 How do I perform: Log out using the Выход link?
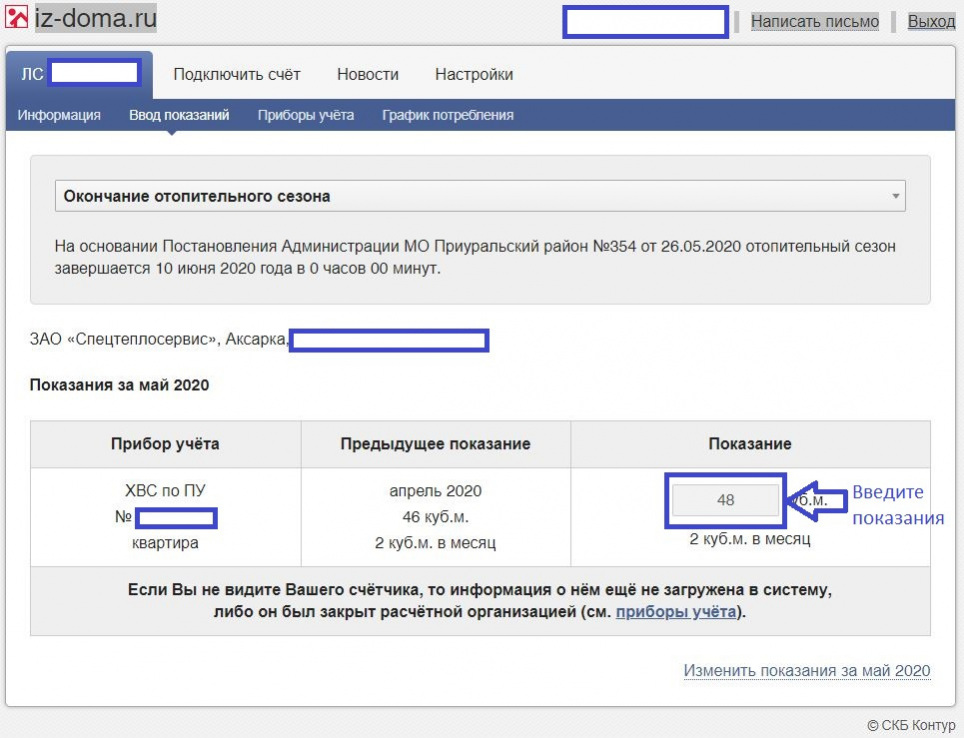pos(931,21)
